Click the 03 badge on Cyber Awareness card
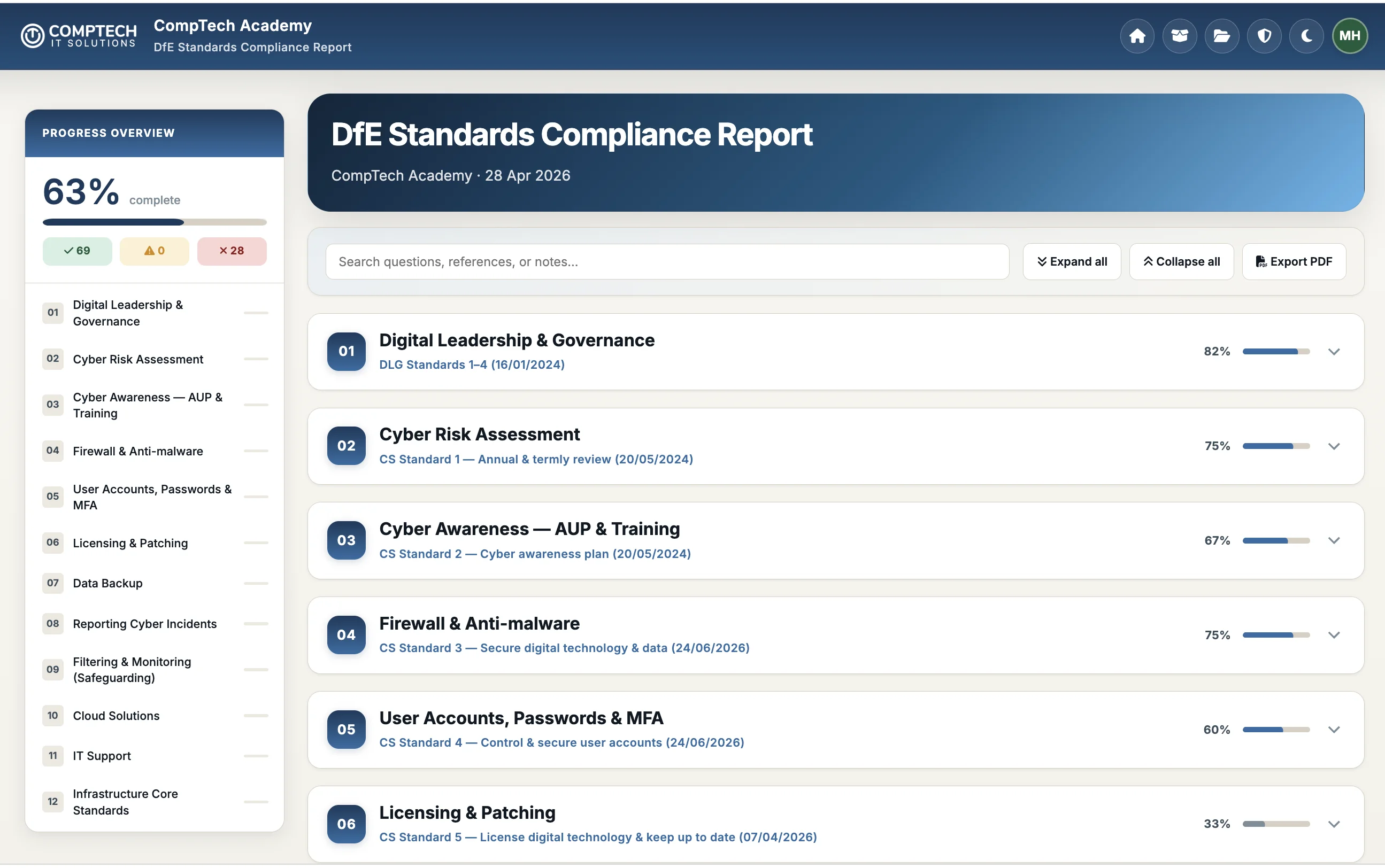 click(347, 540)
